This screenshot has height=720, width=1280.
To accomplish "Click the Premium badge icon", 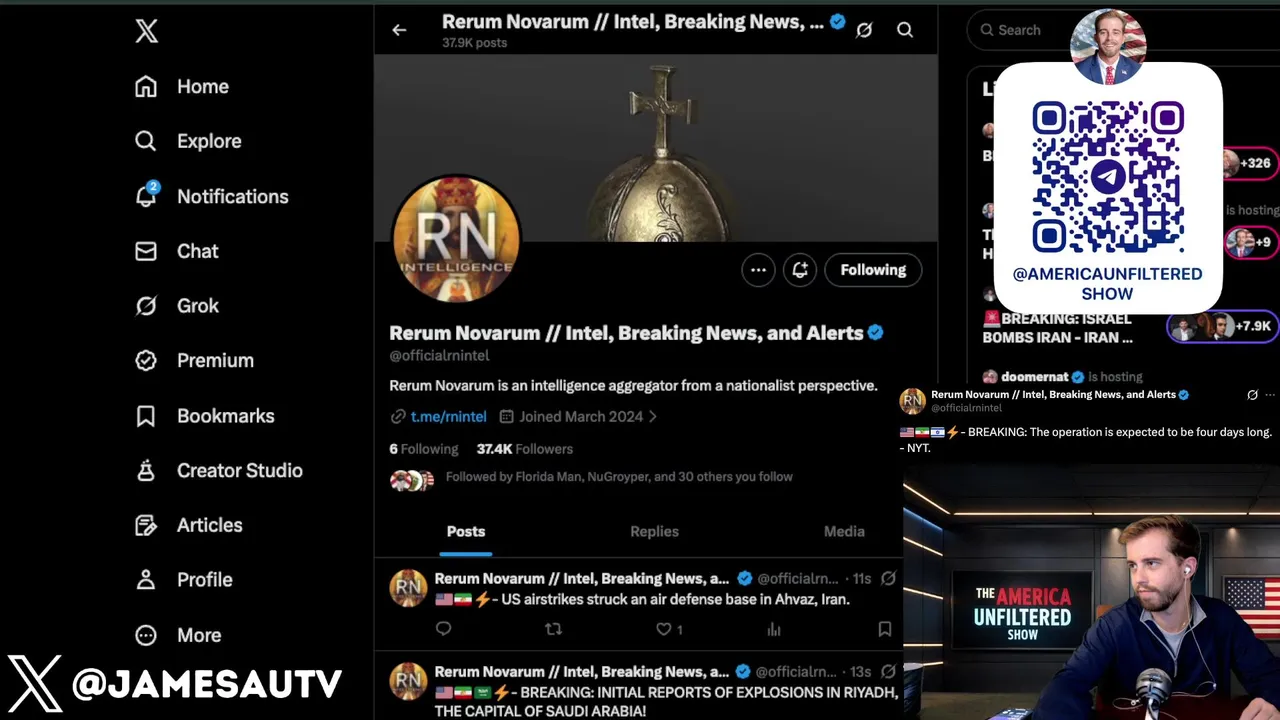I will click(146, 360).
